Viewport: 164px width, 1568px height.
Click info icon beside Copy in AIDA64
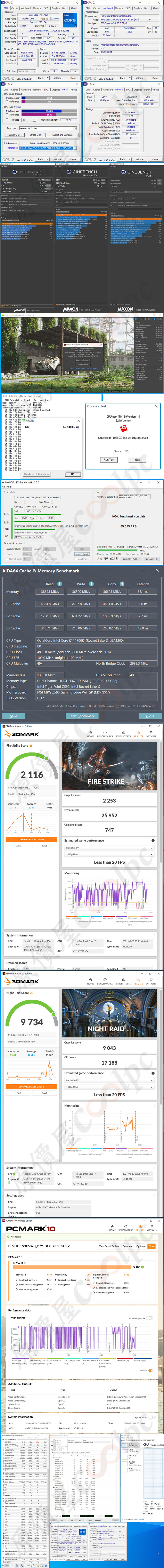pos(122,584)
